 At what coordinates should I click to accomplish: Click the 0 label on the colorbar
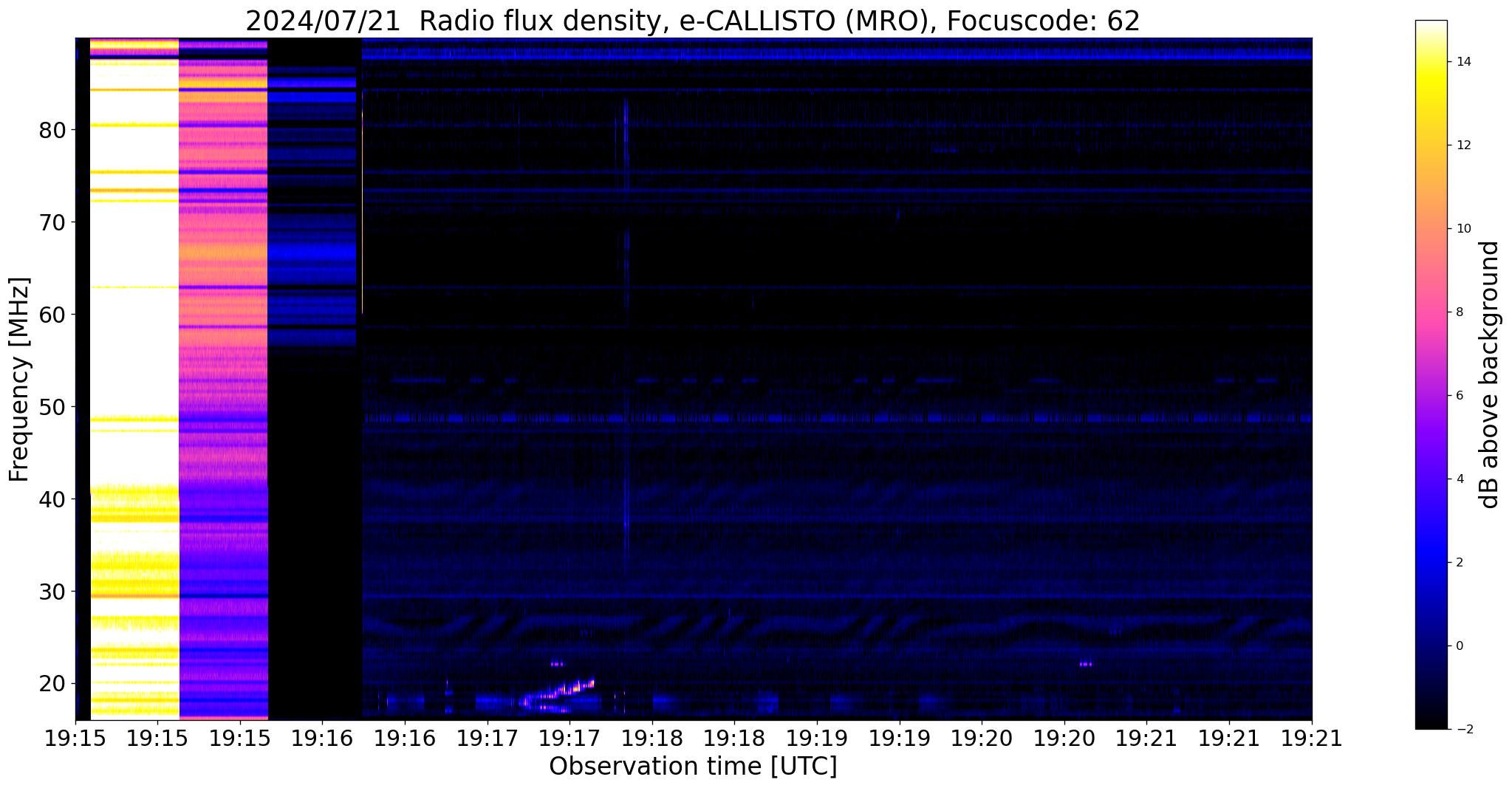click(1459, 646)
